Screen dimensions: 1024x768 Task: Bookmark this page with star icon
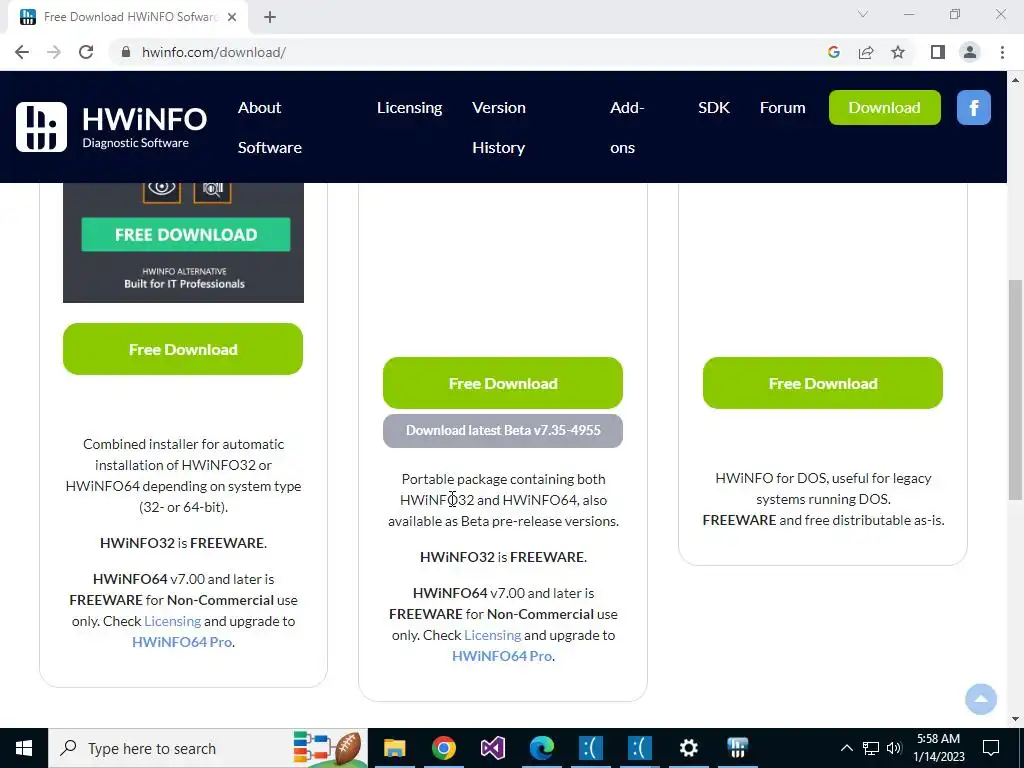pos(898,52)
